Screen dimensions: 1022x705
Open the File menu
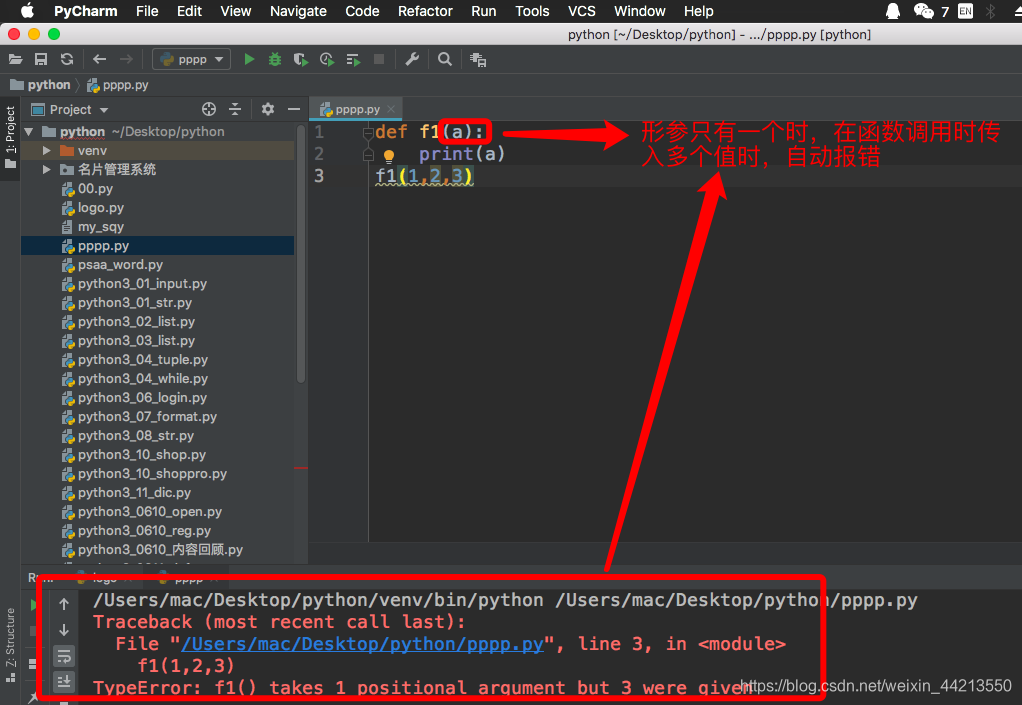click(x=147, y=11)
